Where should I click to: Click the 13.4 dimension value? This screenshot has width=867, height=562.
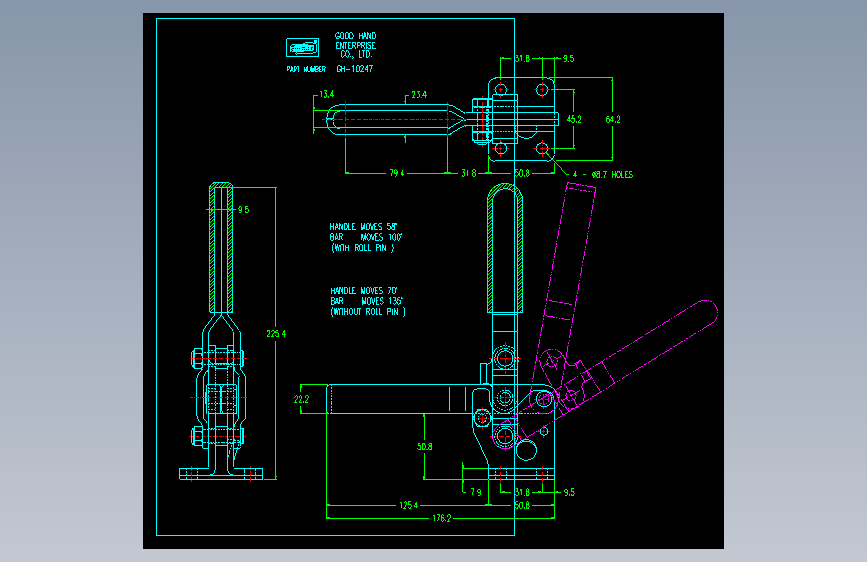click(327, 94)
